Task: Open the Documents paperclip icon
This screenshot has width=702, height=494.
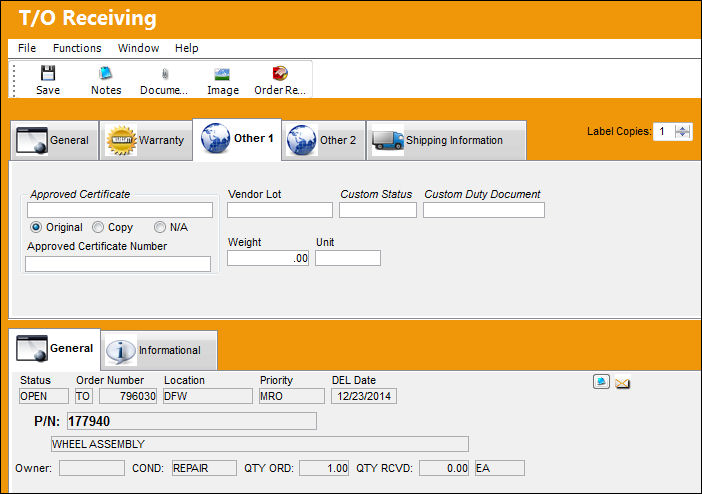Action: click(x=164, y=73)
